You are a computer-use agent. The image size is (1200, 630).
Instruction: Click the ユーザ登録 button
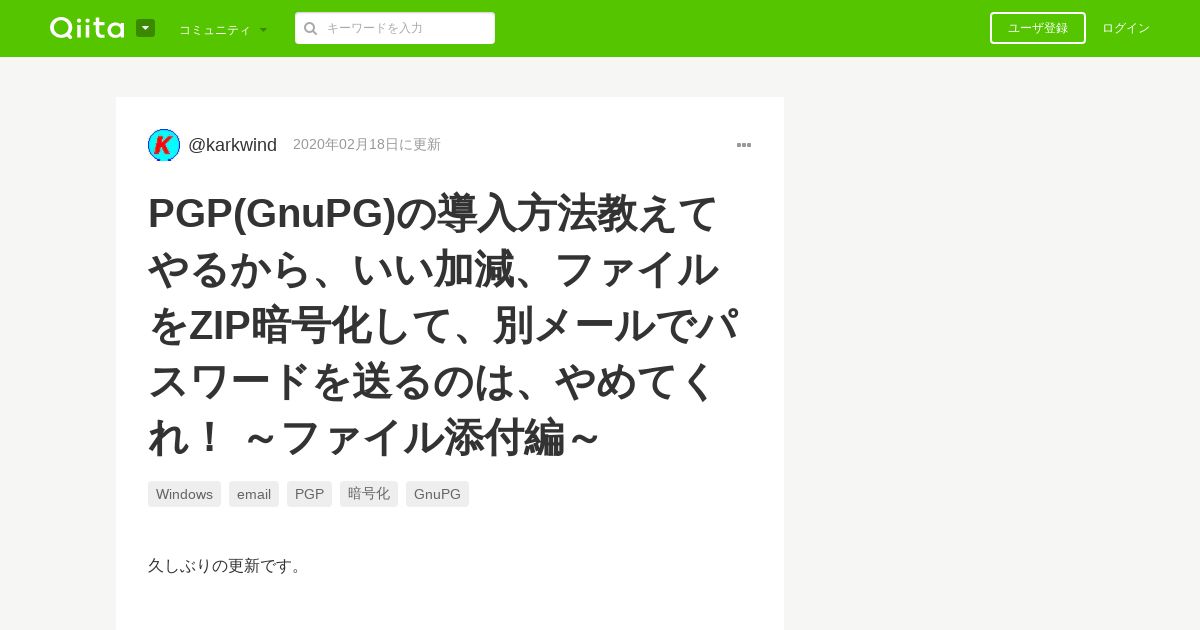coord(1038,28)
